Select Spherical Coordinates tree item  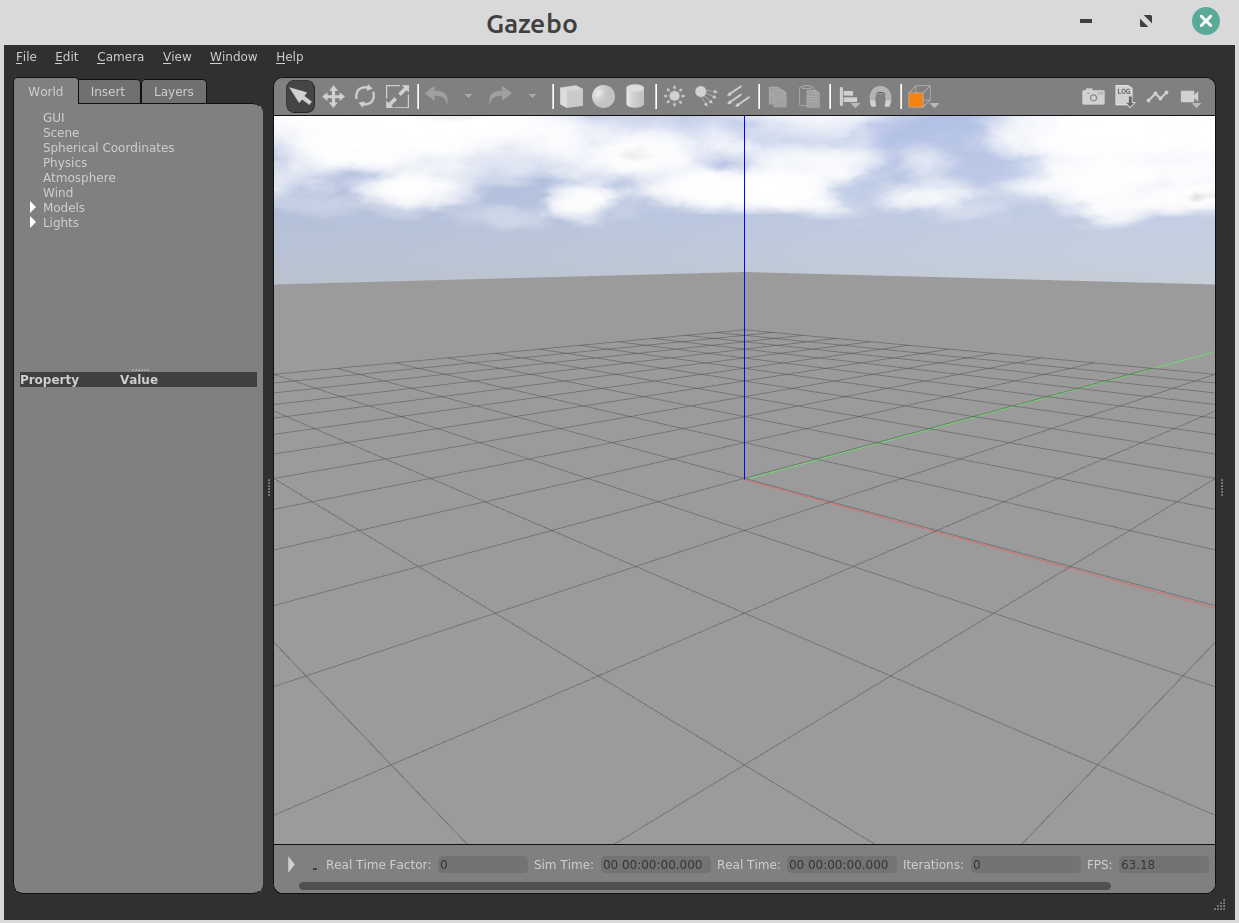(108, 147)
